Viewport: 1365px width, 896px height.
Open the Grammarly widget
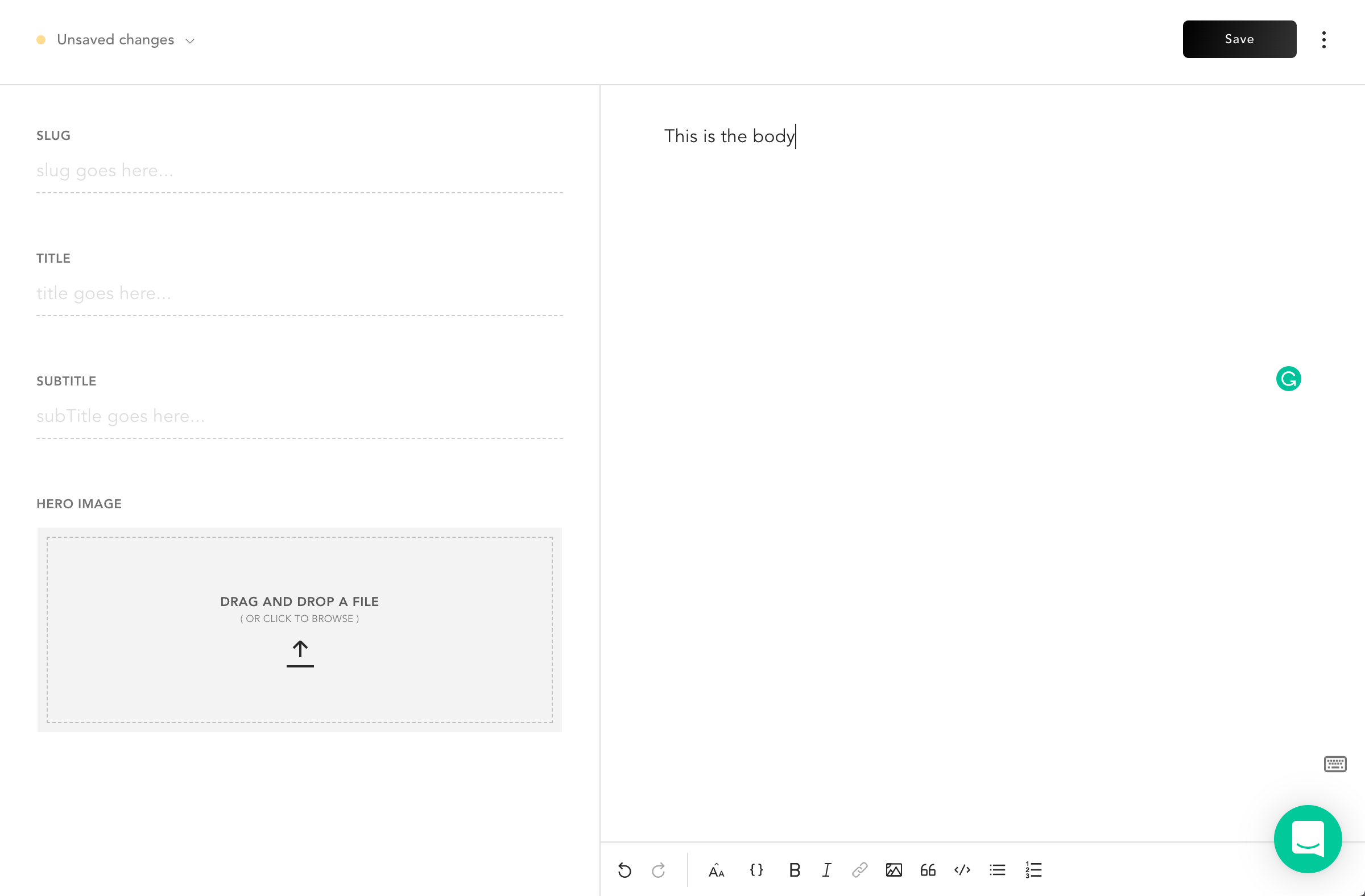1288,379
